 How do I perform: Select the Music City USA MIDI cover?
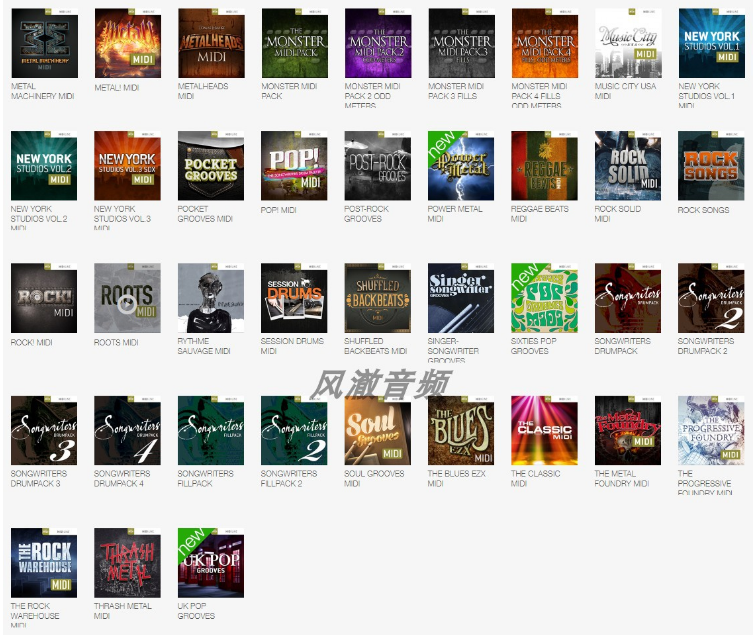(628, 43)
